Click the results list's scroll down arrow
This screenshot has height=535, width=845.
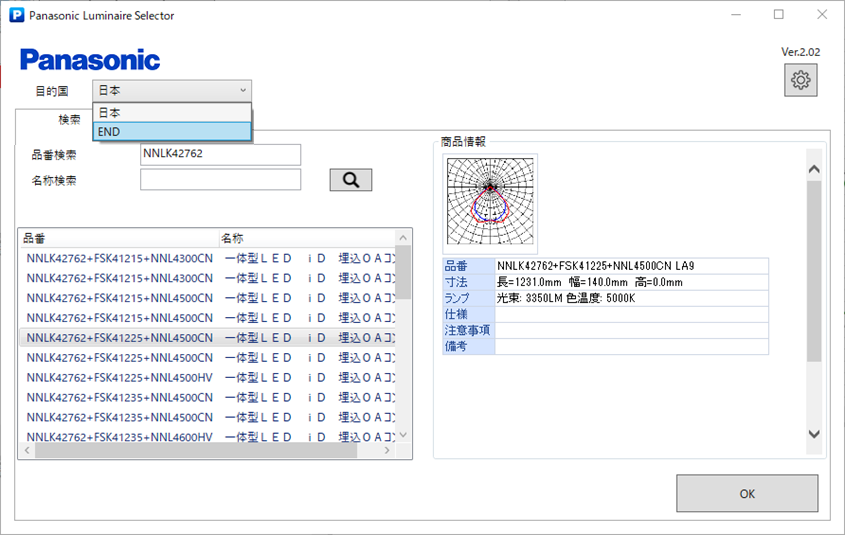[404, 435]
